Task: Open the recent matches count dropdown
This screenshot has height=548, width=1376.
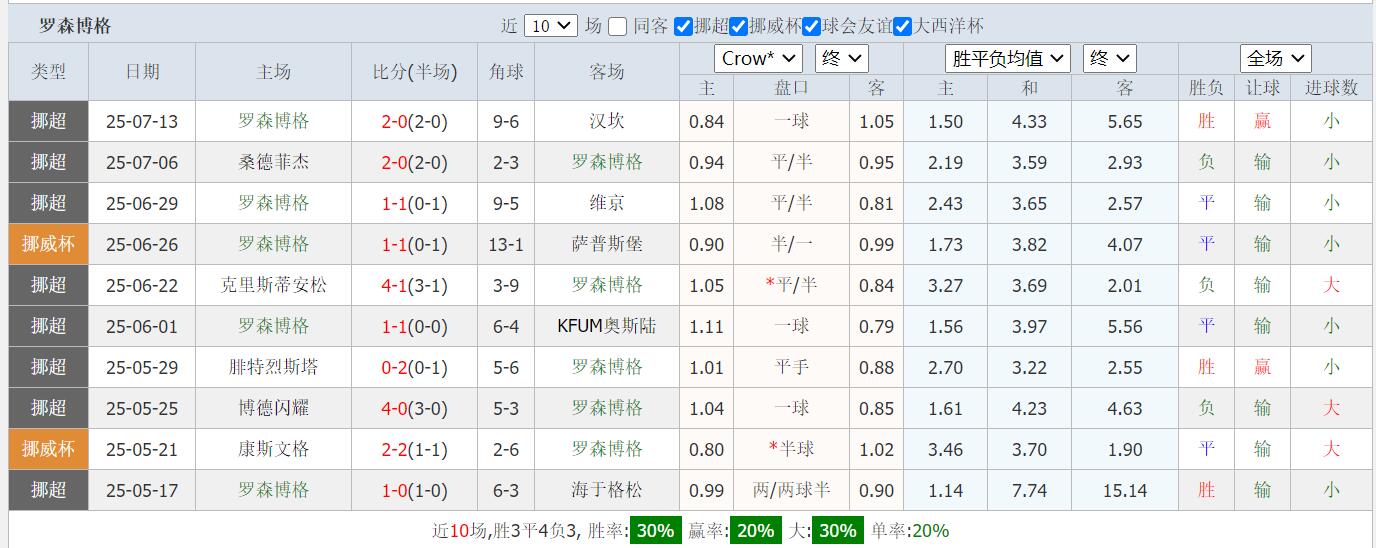Action: [550, 26]
